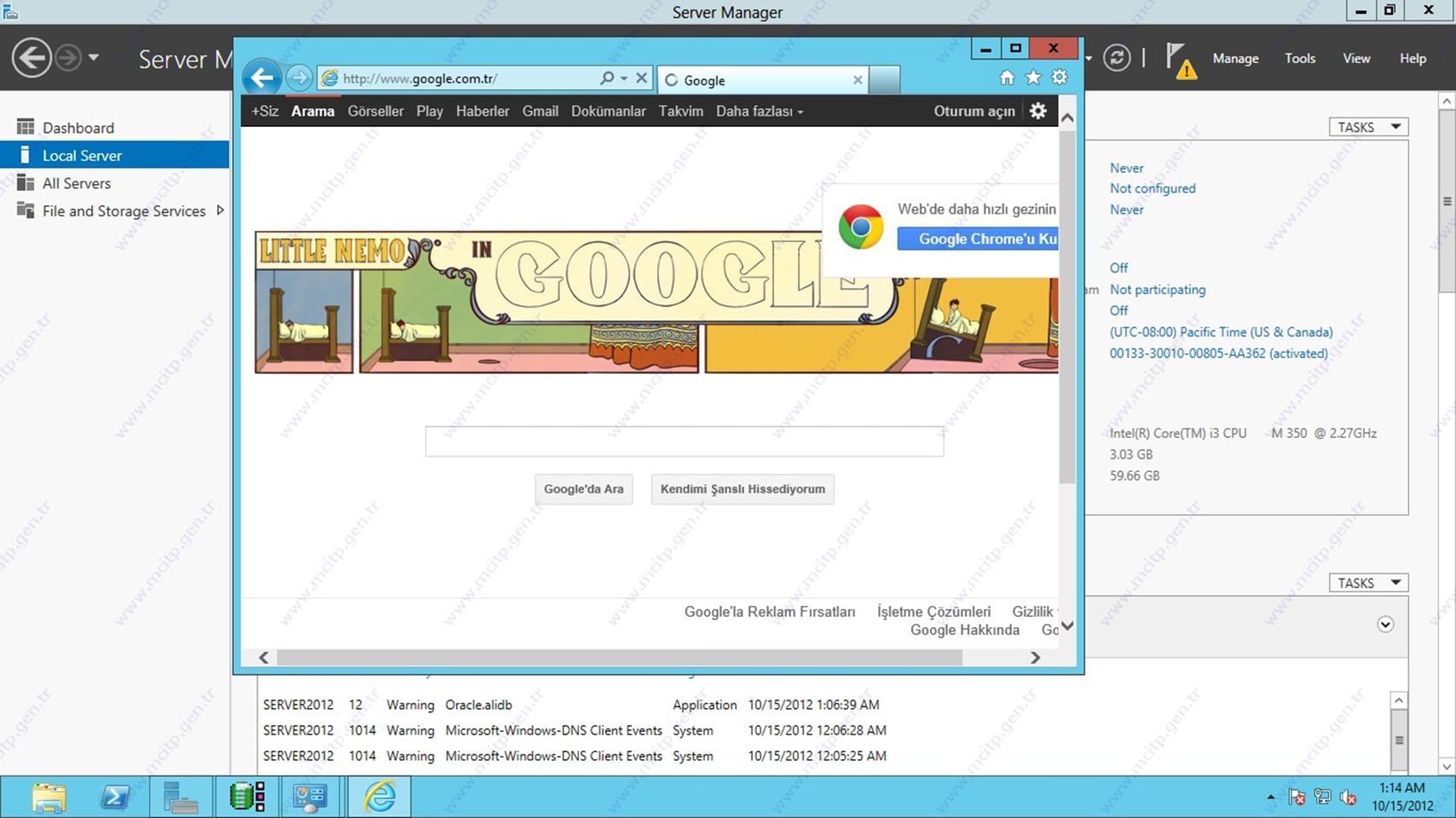Open lower TASKS dropdown

pyautogui.click(x=1368, y=583)
